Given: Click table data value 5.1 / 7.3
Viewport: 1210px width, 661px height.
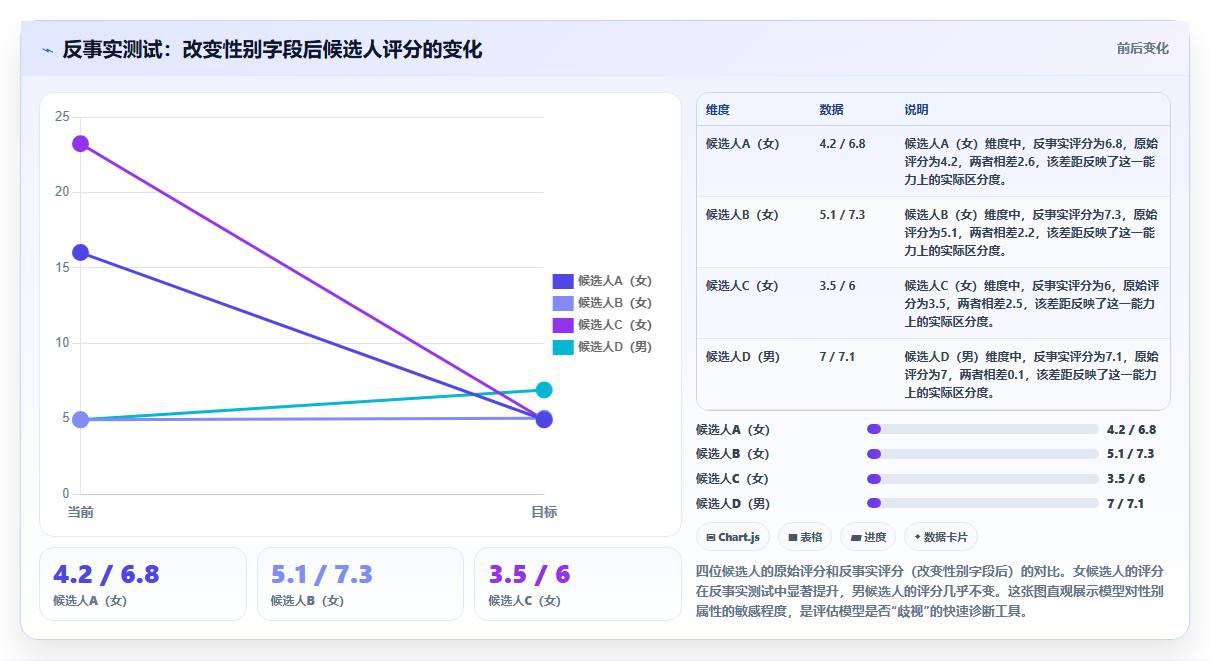Looking at the screenshot, I should click(842, 215).
